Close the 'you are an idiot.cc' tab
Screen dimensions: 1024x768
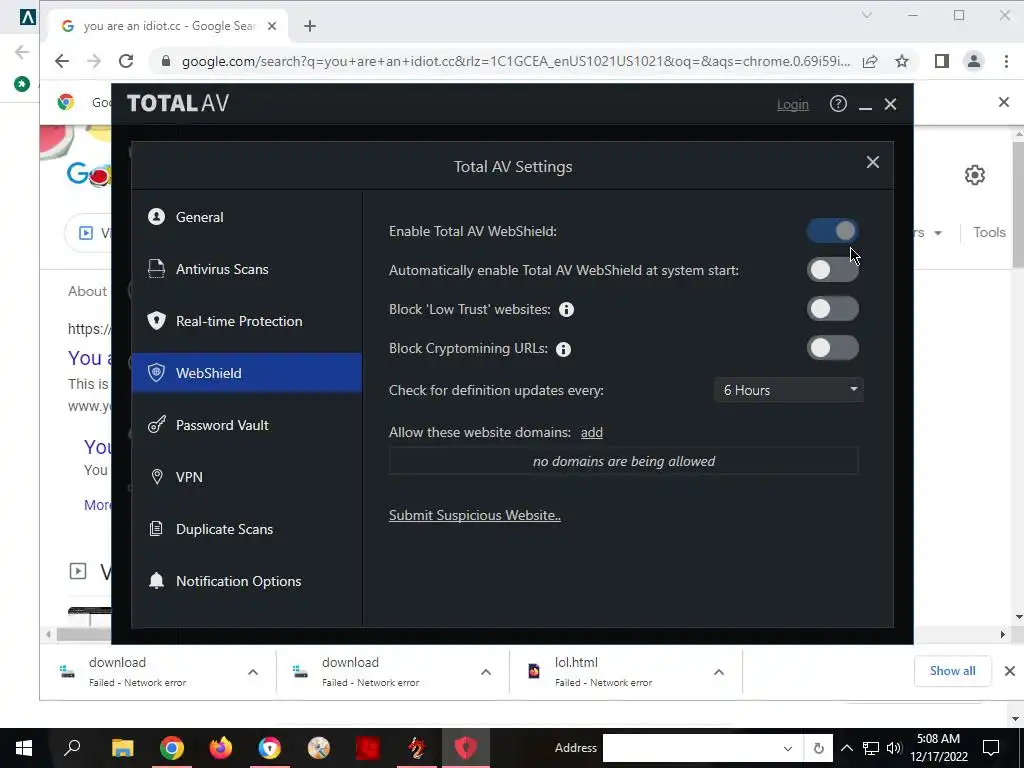[272, 26]
